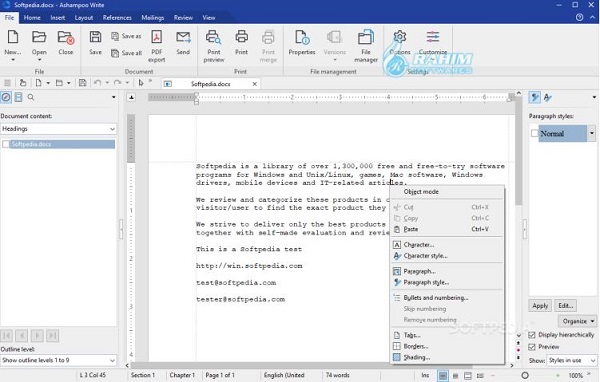Expand the Headings dropdown
Image resolution: width=600 pixels, height=382 pixels.
(x=59, y=129)
